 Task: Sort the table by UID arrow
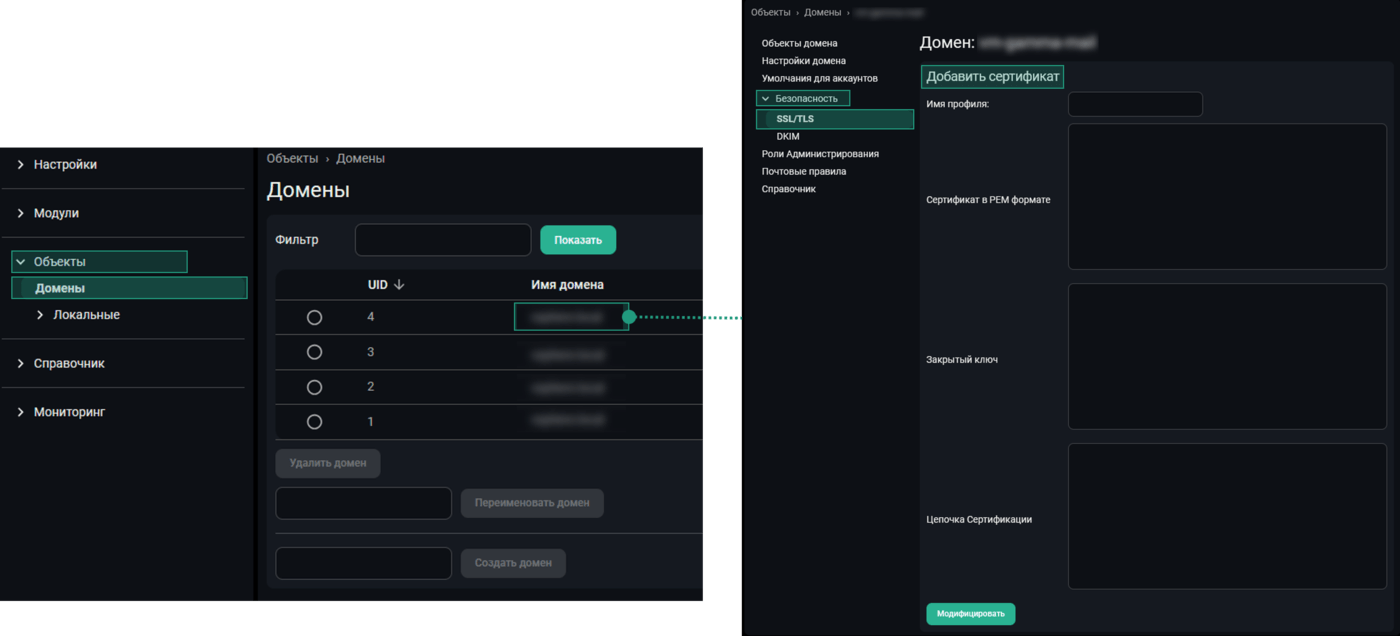pyautogui.click(x=399, y=285)
